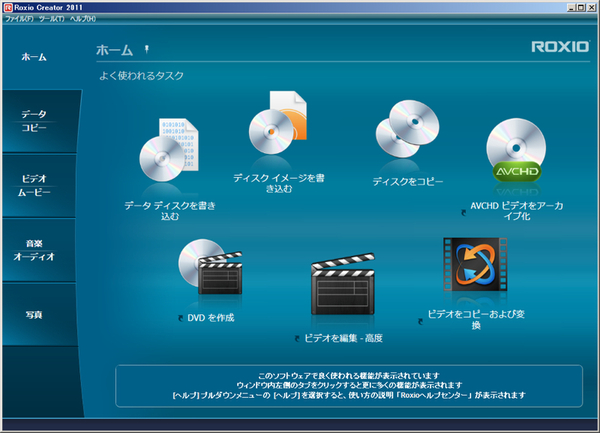Launch the Copy Disc double-disc icon
600x433 pixels.
click(x=407, y=129)
